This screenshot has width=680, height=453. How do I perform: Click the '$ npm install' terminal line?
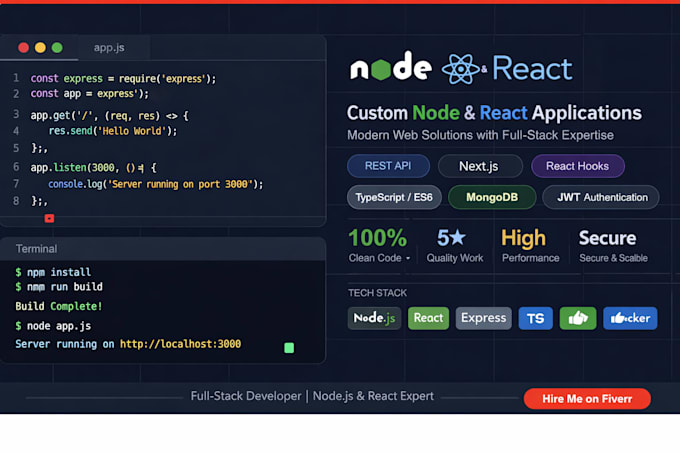(x=53, y=272)
